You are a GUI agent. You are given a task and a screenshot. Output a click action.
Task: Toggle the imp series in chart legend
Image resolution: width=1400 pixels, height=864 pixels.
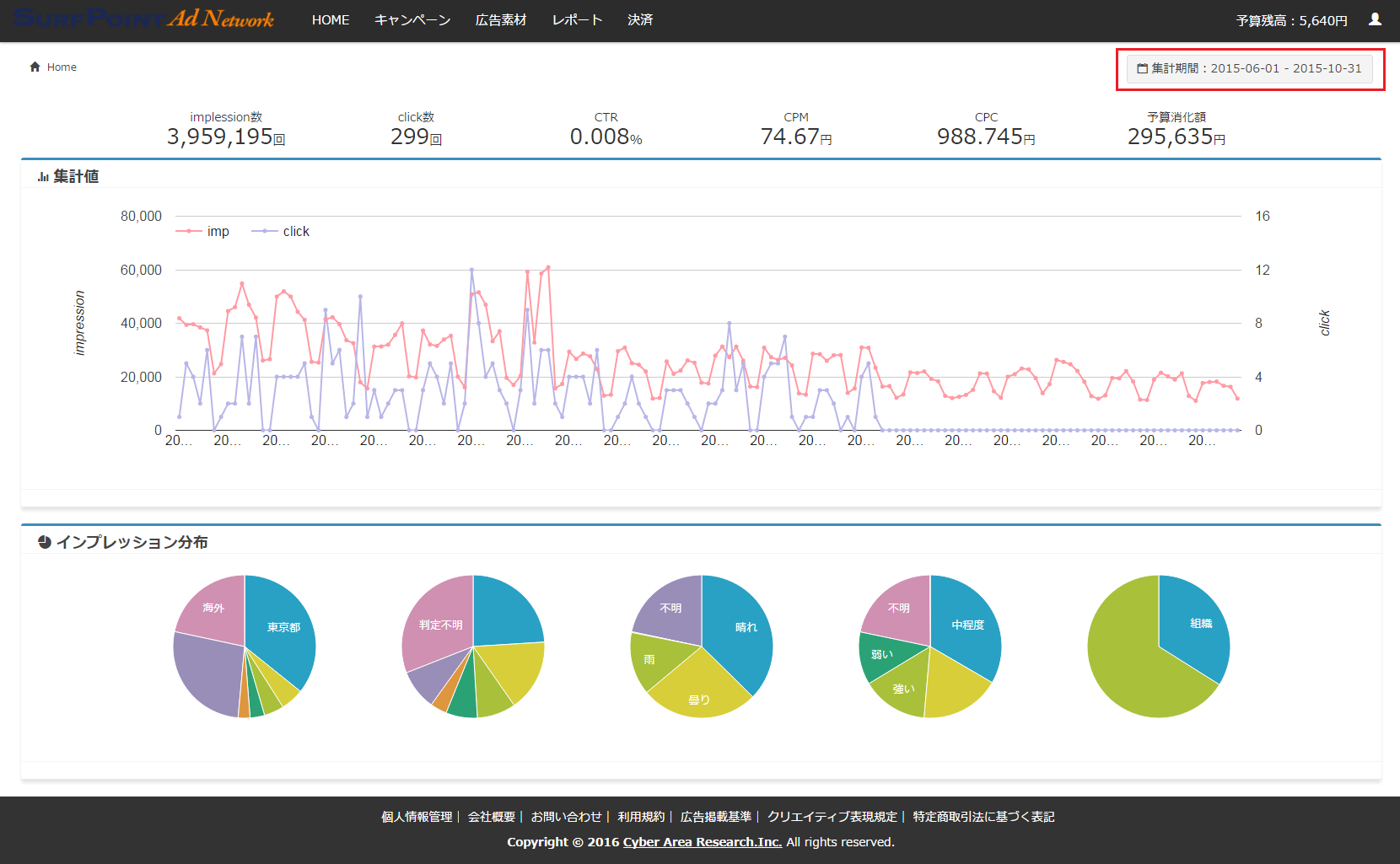[x=202, y=232]
